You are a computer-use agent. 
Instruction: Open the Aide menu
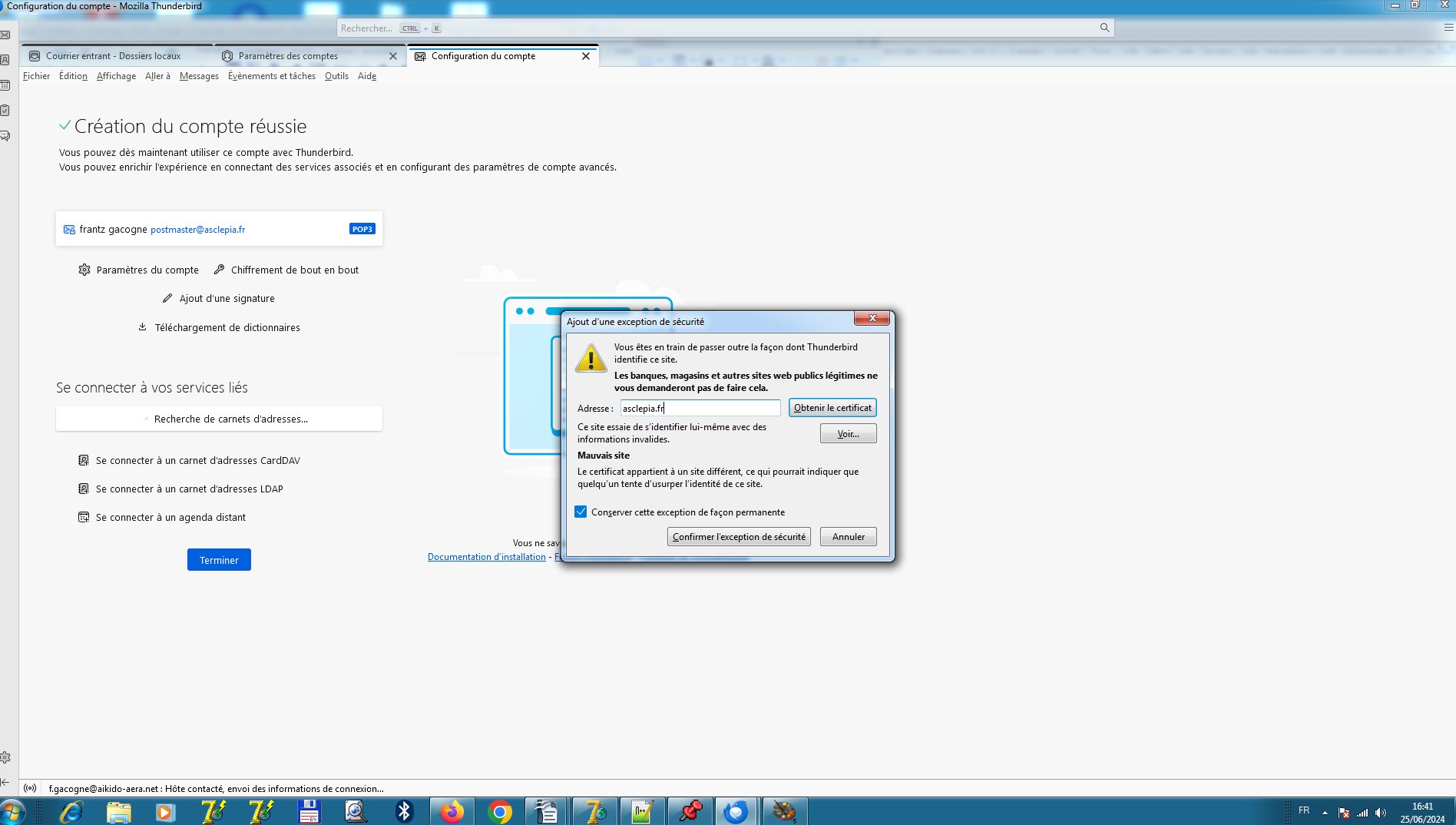pyautogui.click(x=367, y=76)
